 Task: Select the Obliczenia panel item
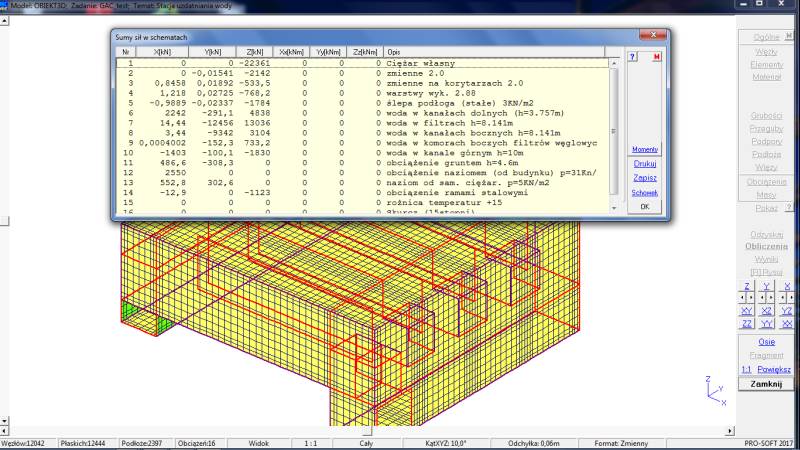pyautogui.click(x=766, y=246)
